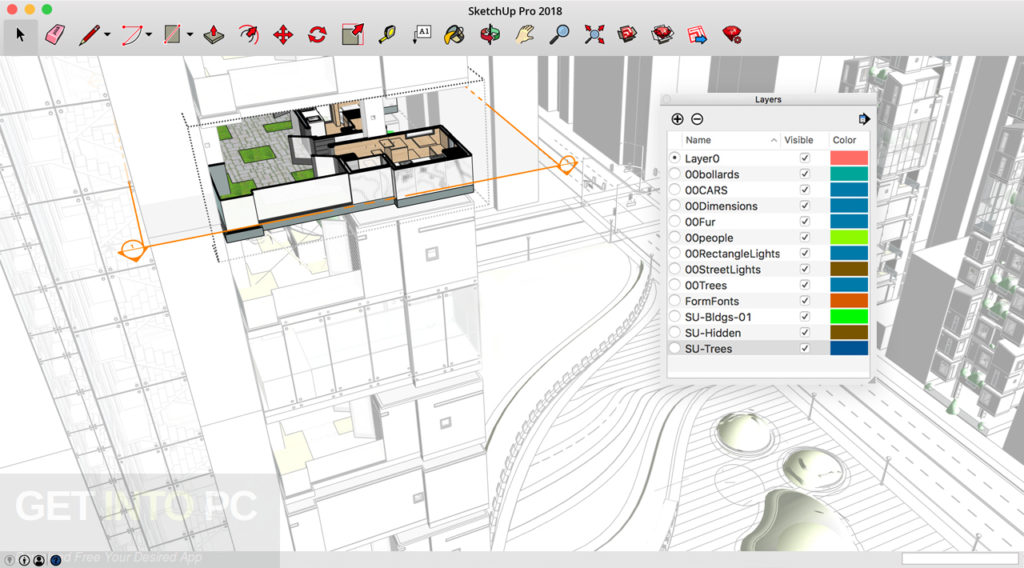The width and height of the screenshot is (1024, 568).
Task: Click the Color column header
Action: 844,140
